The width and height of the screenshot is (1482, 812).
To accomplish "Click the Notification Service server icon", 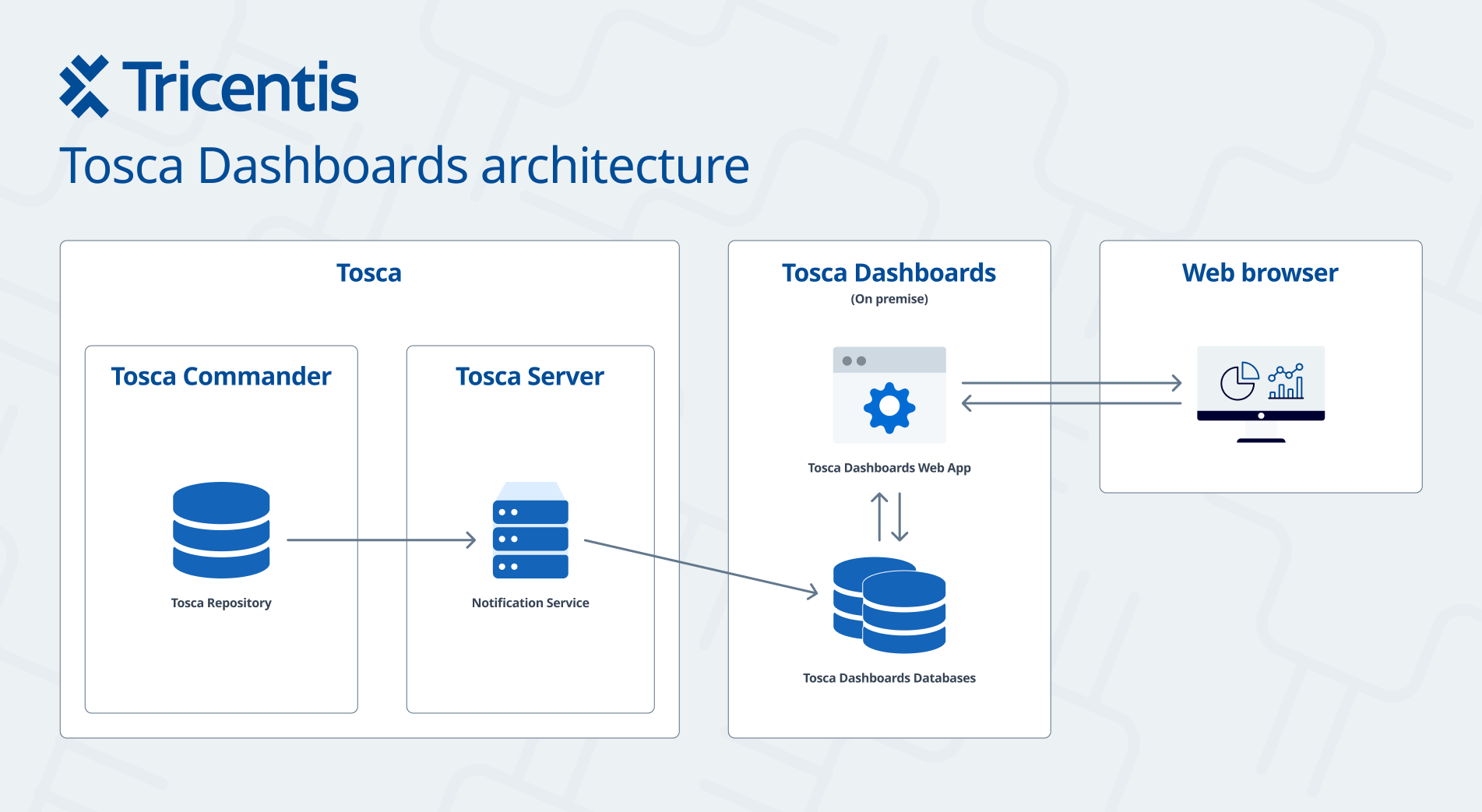I will click(530, 529).
